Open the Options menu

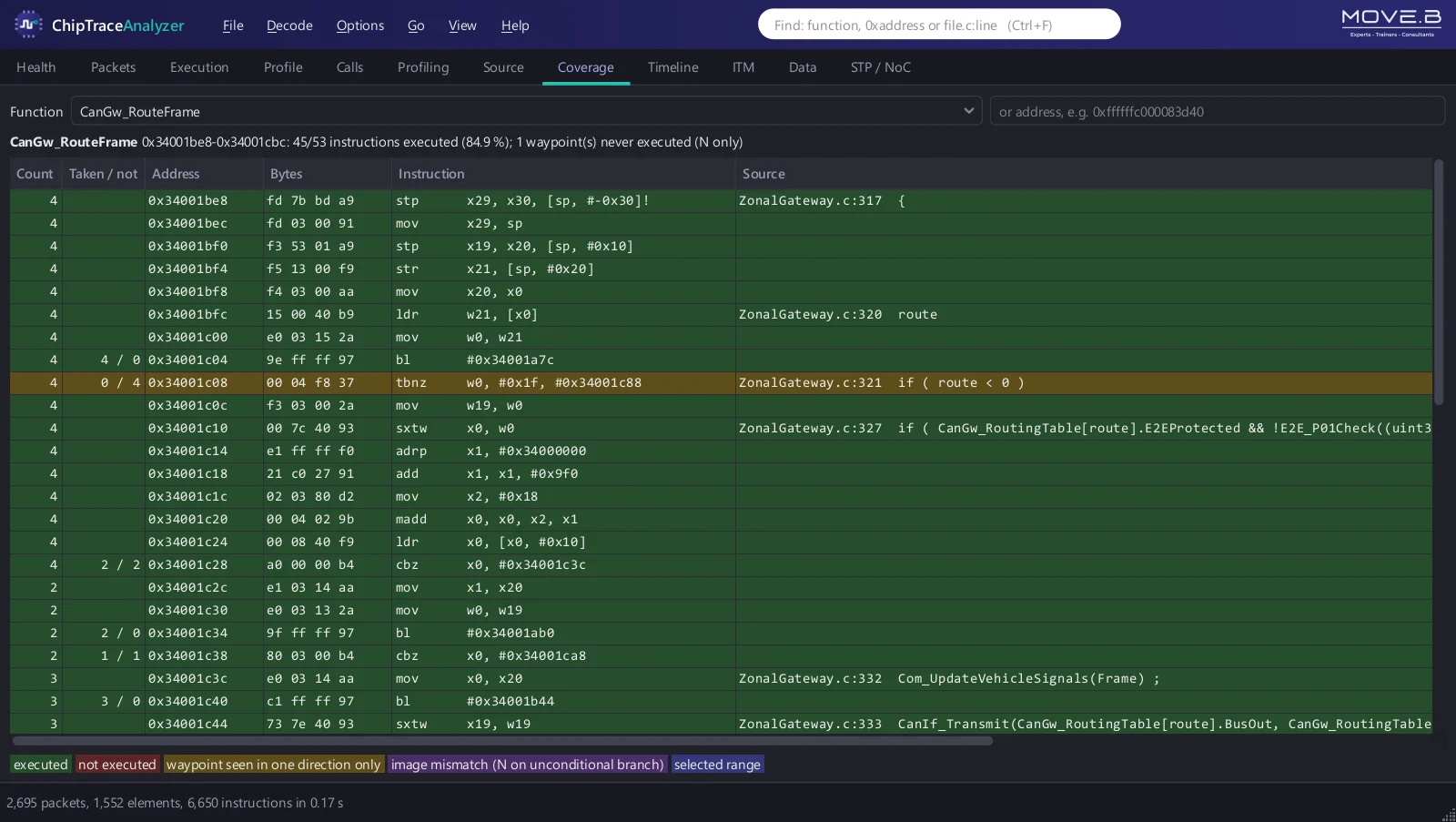pos(360,25)
